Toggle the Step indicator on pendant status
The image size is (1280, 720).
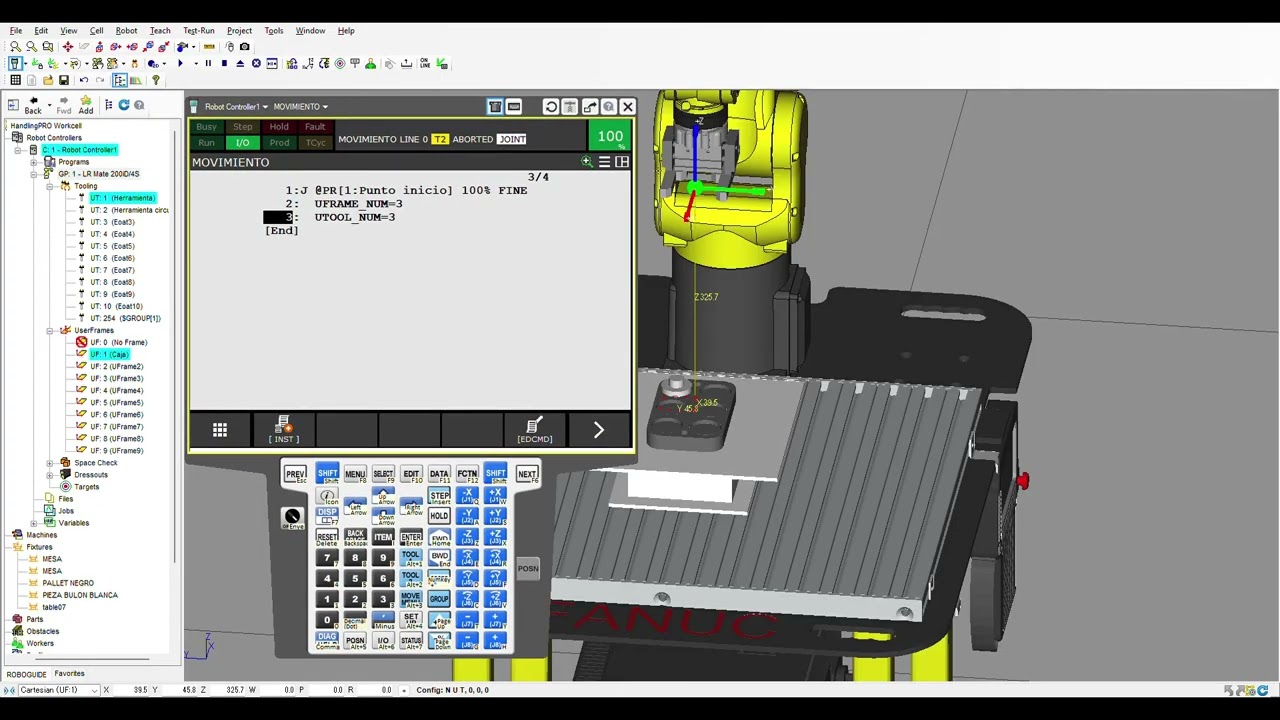[243, 127]
